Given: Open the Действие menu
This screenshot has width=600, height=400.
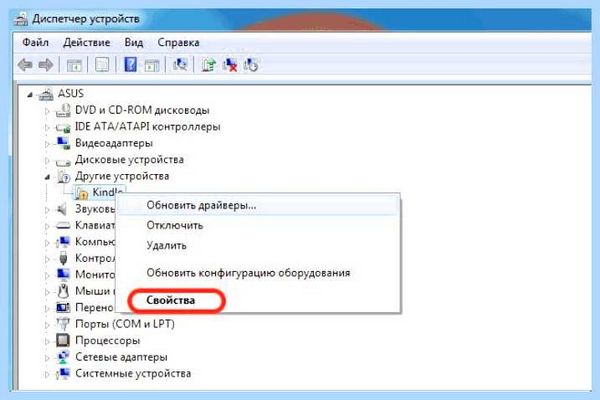Looking at the screenshot, I should point(86,42).
